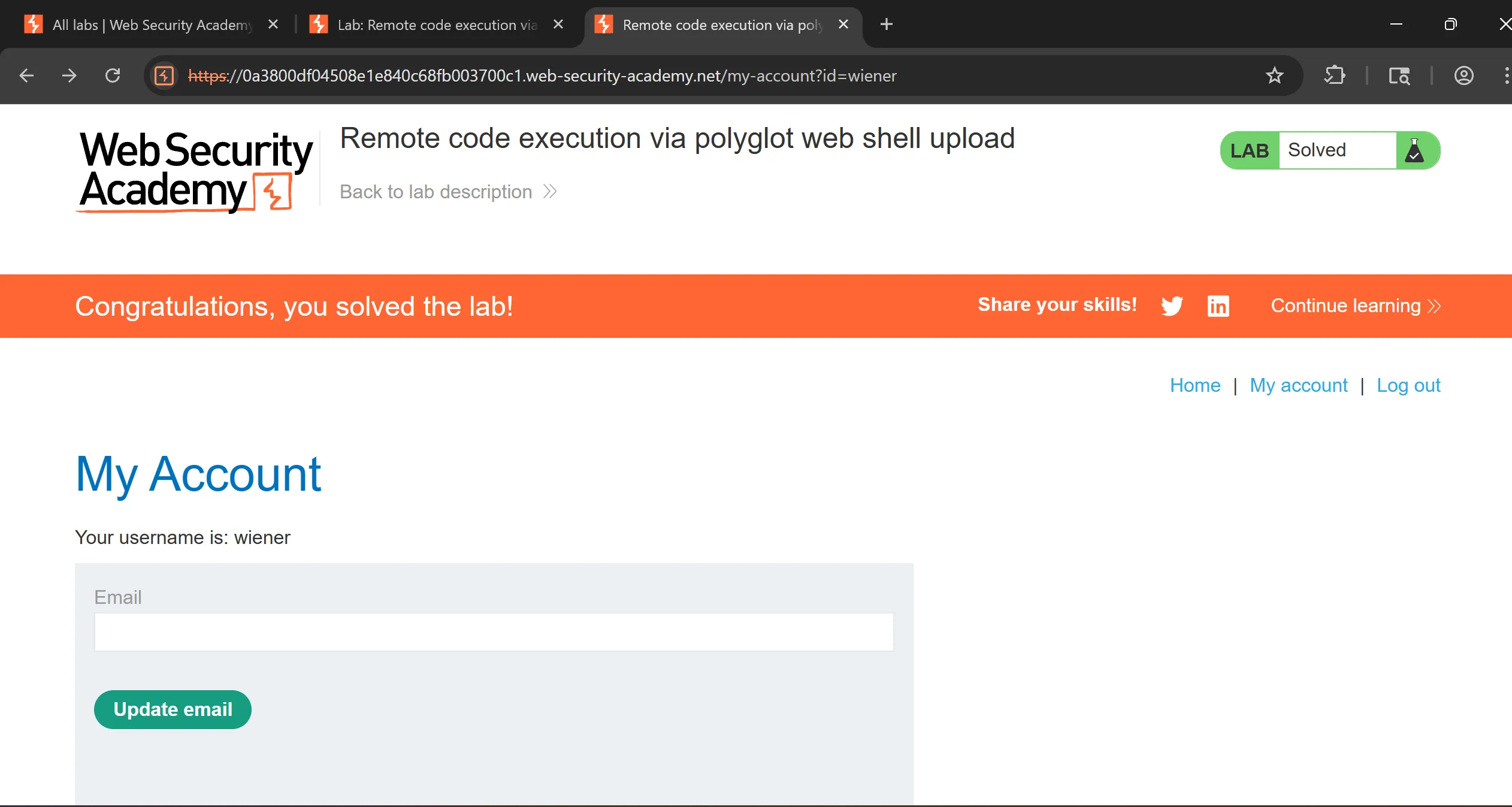Image resolution: width=1512 pixels, height=807 pixels.
Task: Switch to the Lab: Remote code execution tab
Action: tap(437, 25)
